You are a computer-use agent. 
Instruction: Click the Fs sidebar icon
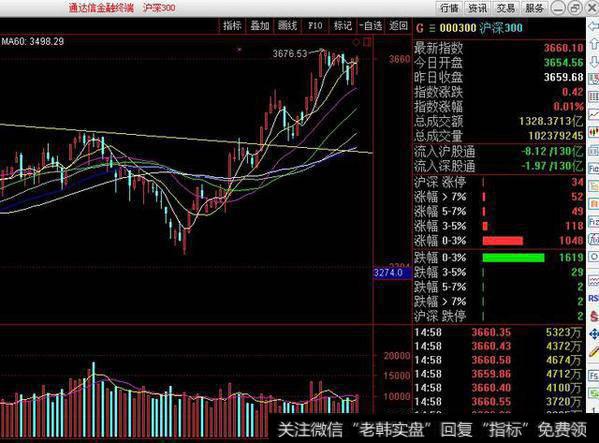pos(594,375)
